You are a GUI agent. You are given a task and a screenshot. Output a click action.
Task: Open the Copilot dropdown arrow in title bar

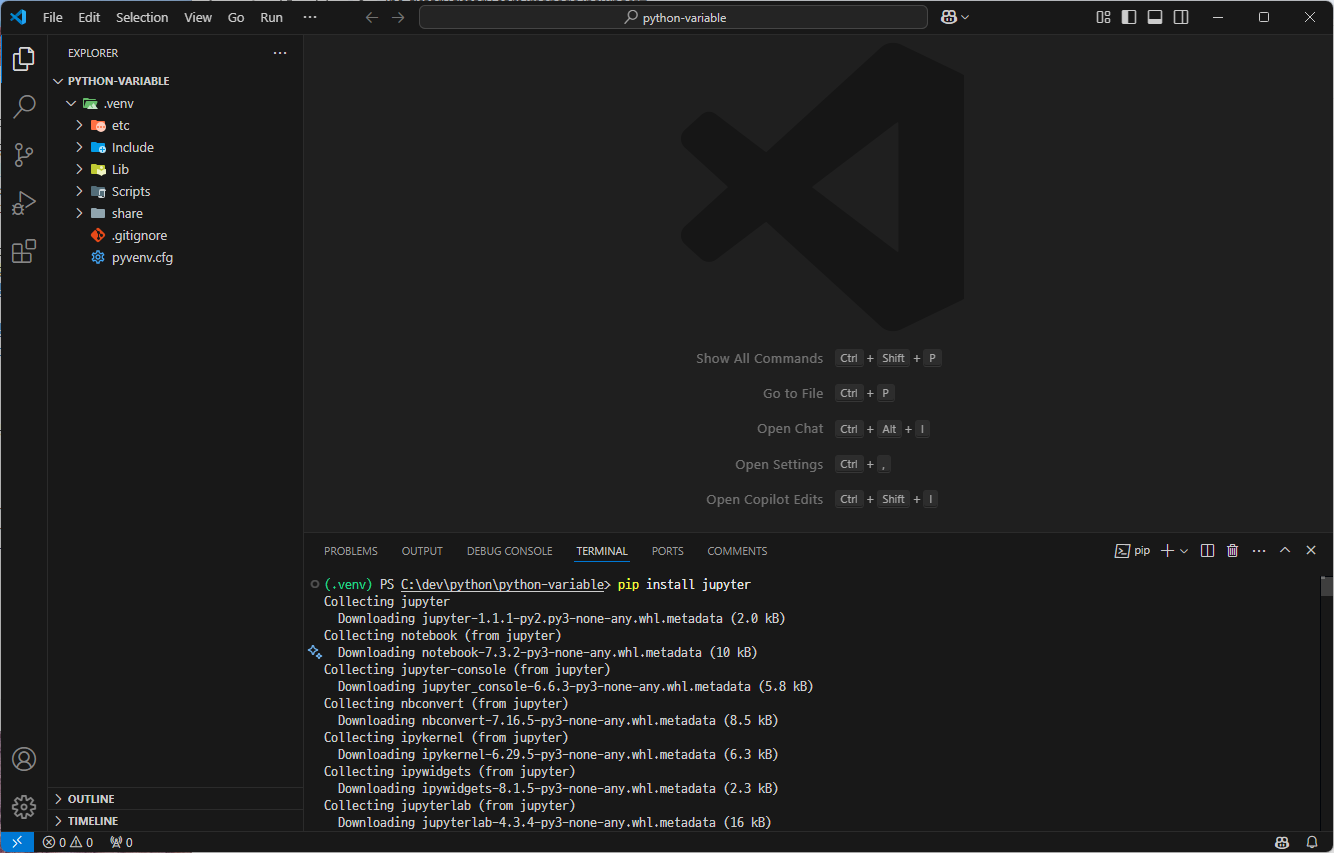point(965,17)
